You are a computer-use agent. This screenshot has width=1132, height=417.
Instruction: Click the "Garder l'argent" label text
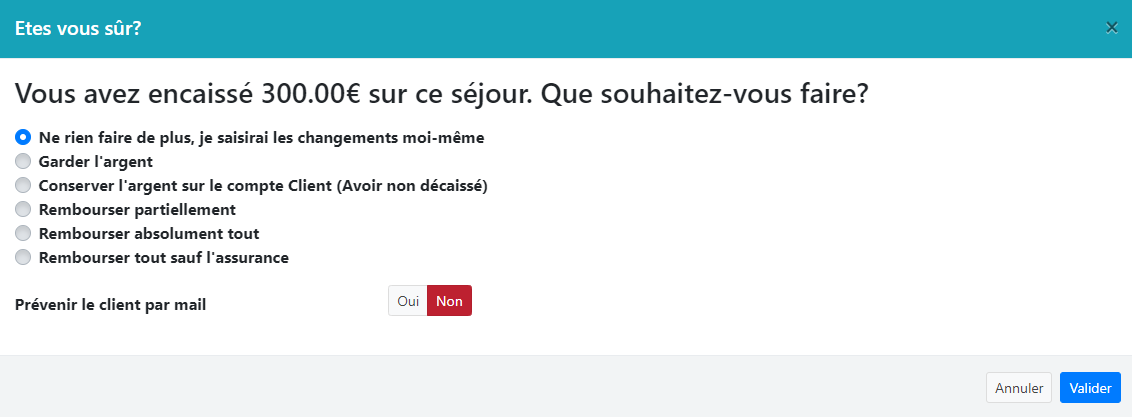[95, 161]
